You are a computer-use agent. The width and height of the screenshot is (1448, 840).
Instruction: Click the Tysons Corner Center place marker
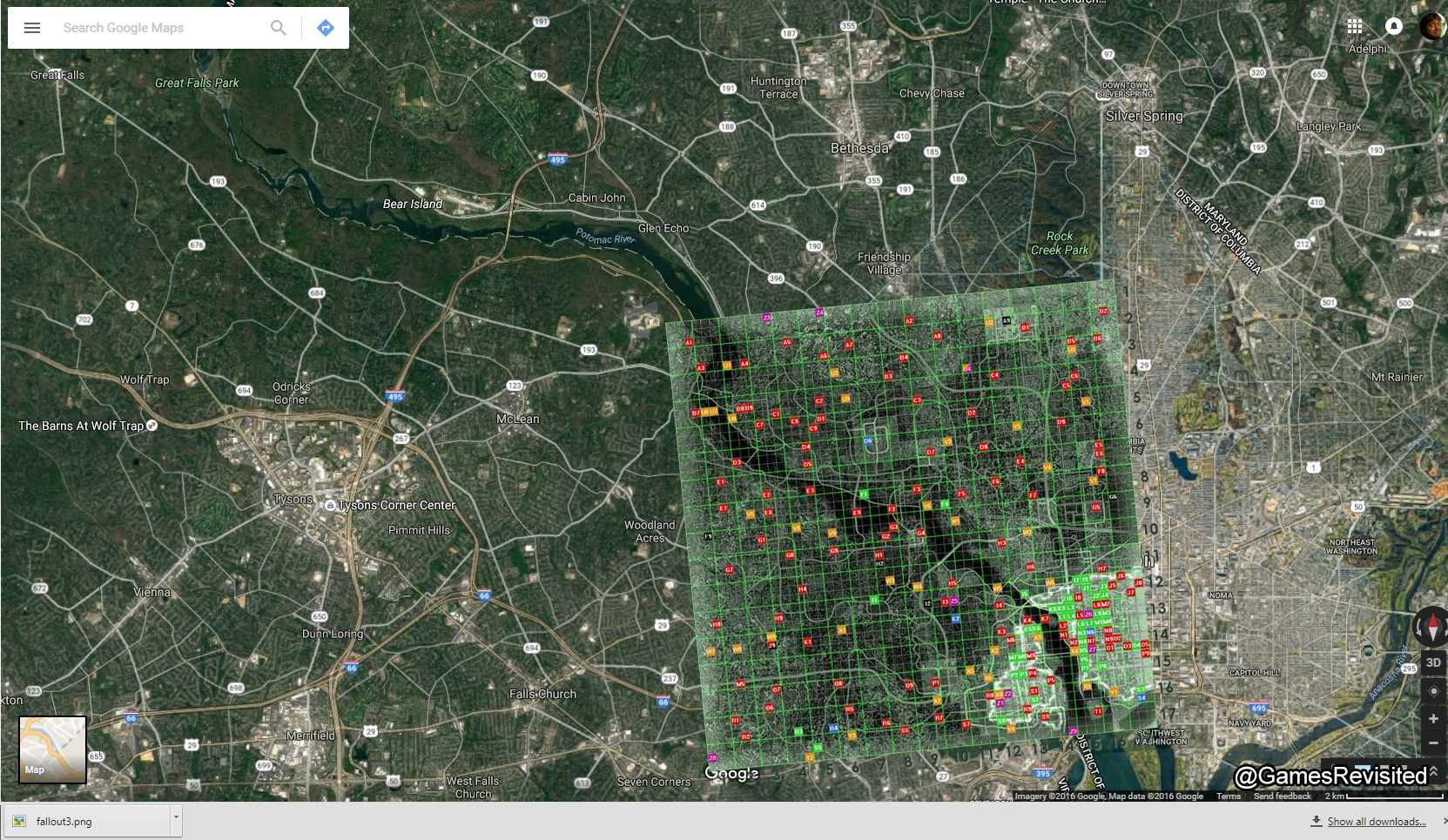click(x=330, y=506)
